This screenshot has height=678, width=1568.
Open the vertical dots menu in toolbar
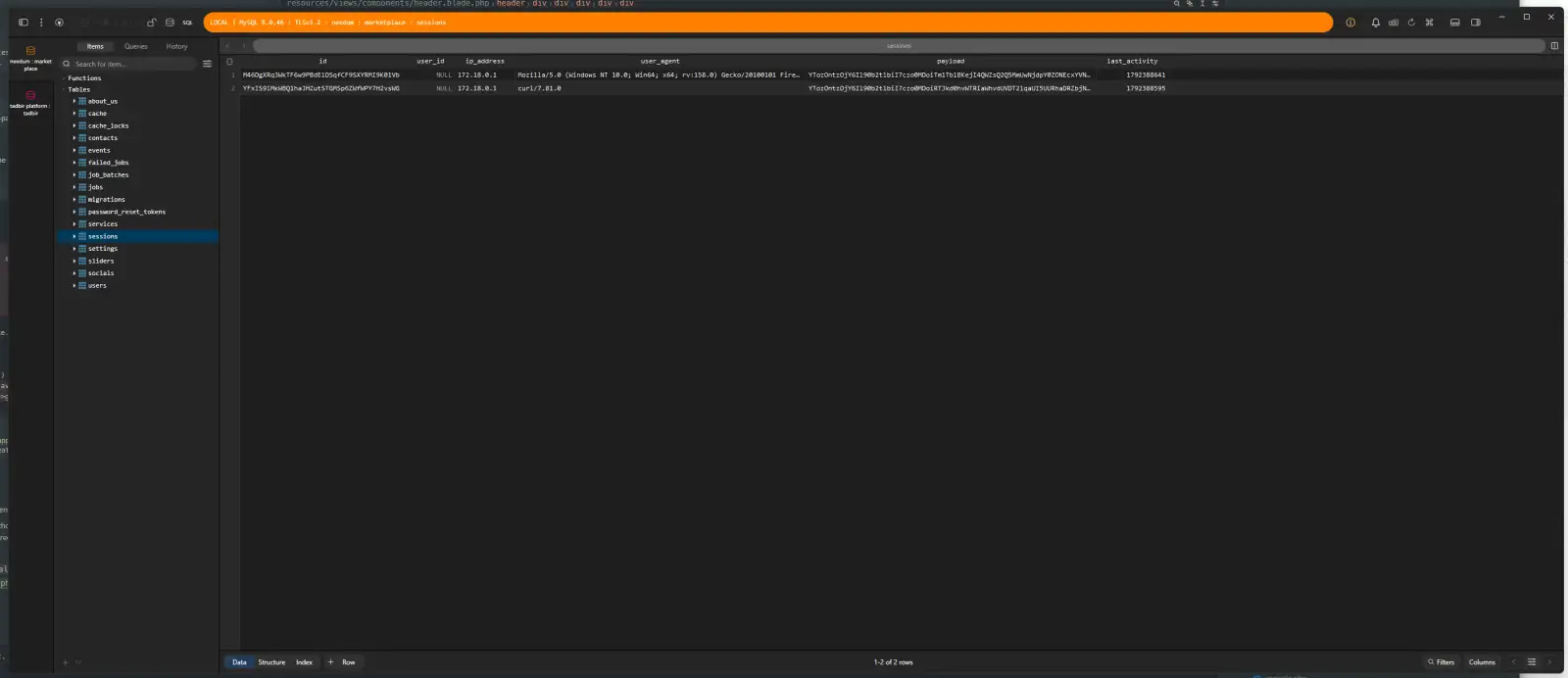click(x=41, y=23)
